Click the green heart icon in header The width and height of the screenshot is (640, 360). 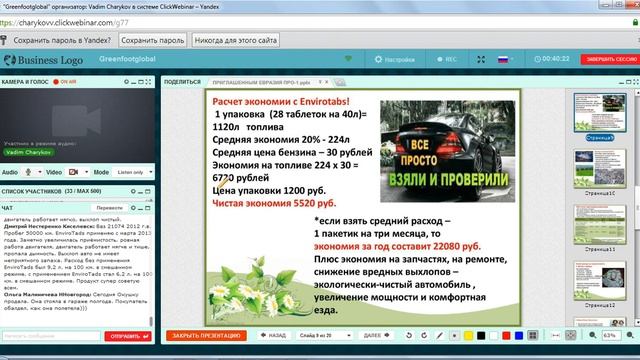(x=348, y=59)
